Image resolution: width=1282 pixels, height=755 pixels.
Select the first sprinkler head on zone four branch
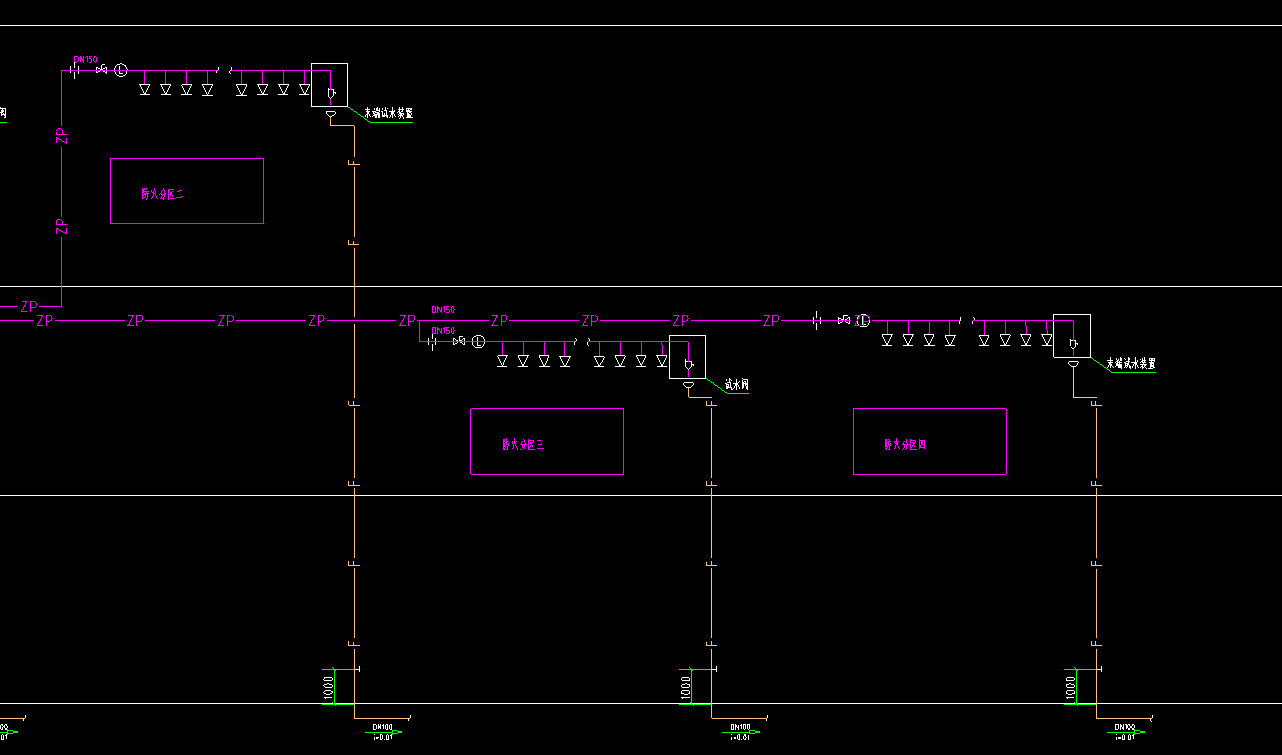coord(887,338)
